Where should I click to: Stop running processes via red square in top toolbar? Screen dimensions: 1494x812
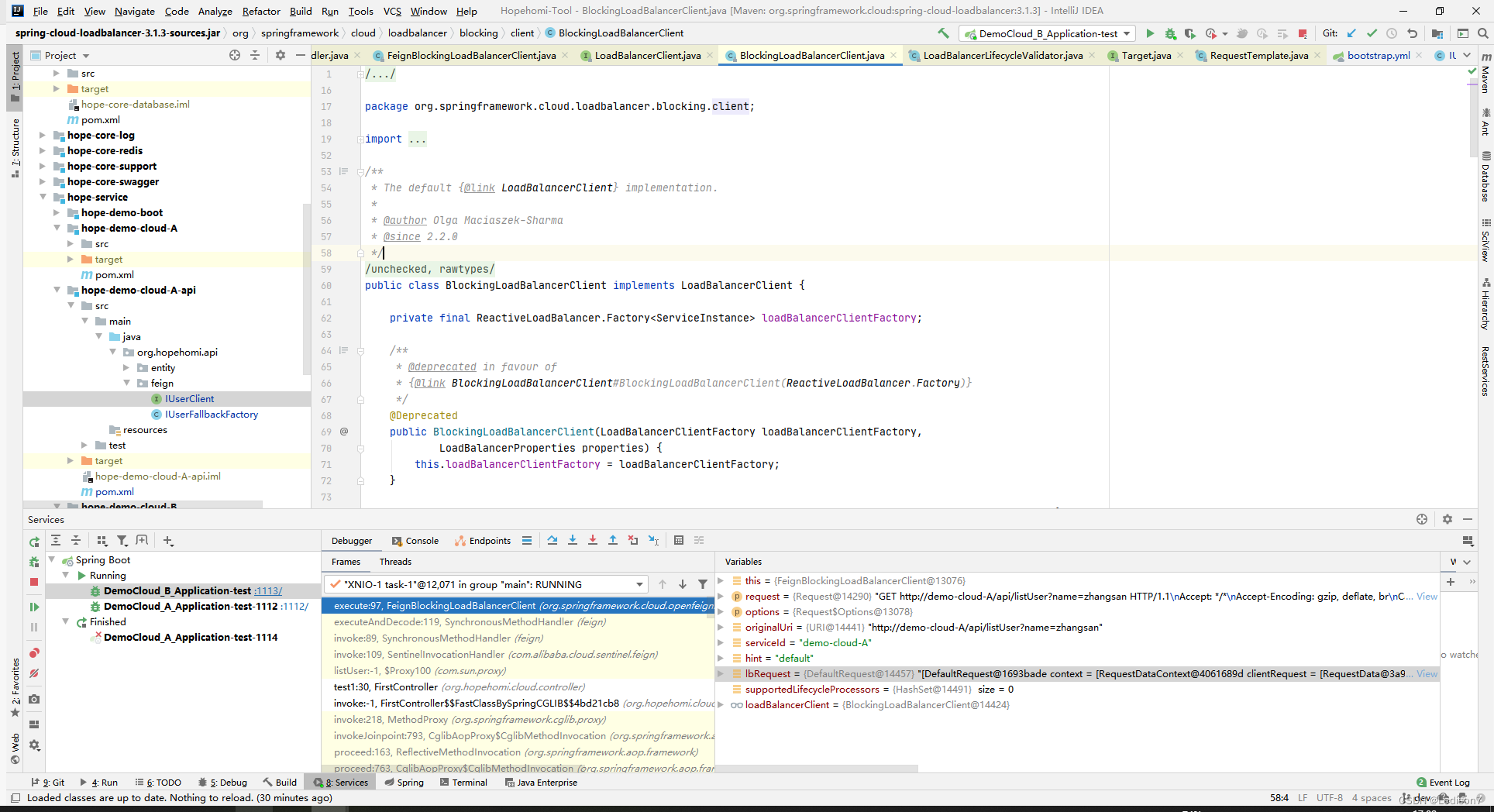click(x=1303, y=33)
